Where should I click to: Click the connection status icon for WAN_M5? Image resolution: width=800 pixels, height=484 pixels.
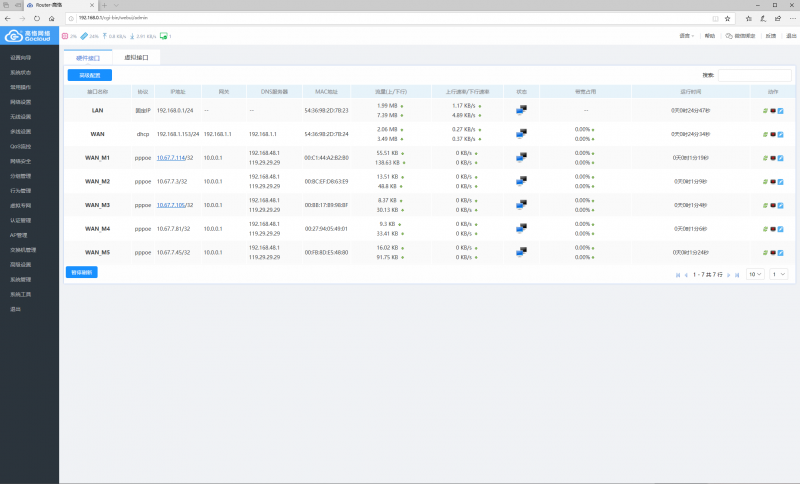pos(521,252)
